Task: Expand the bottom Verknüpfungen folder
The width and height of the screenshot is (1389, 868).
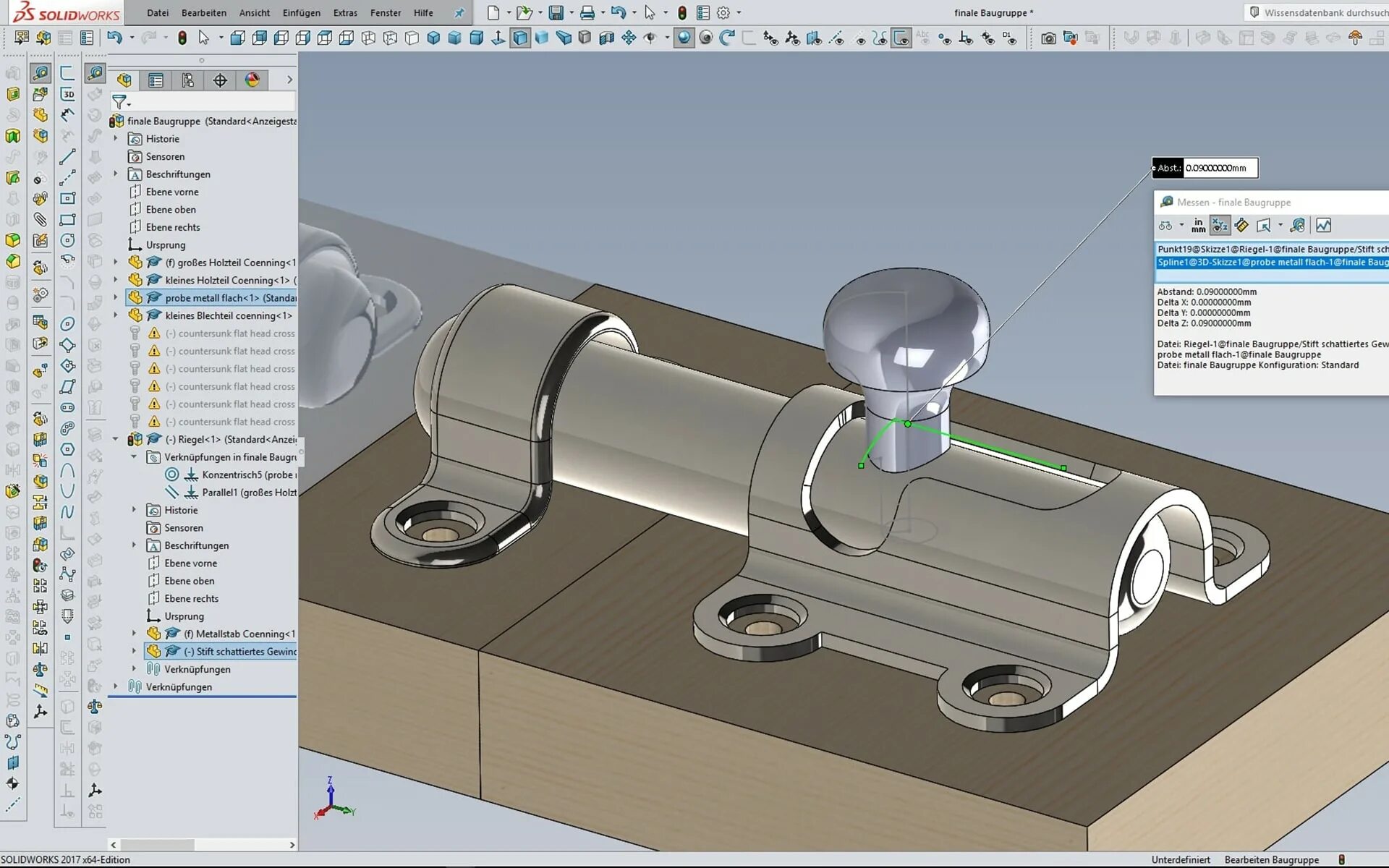Action: point(116,686)
